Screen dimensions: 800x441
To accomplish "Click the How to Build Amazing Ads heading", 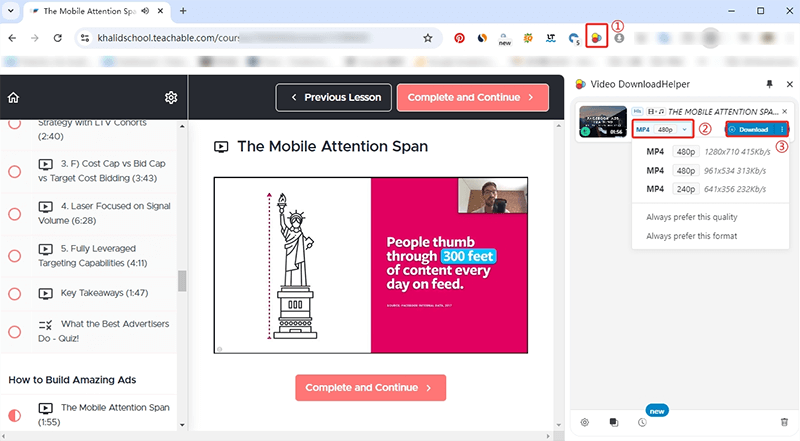I will [72, 380].
